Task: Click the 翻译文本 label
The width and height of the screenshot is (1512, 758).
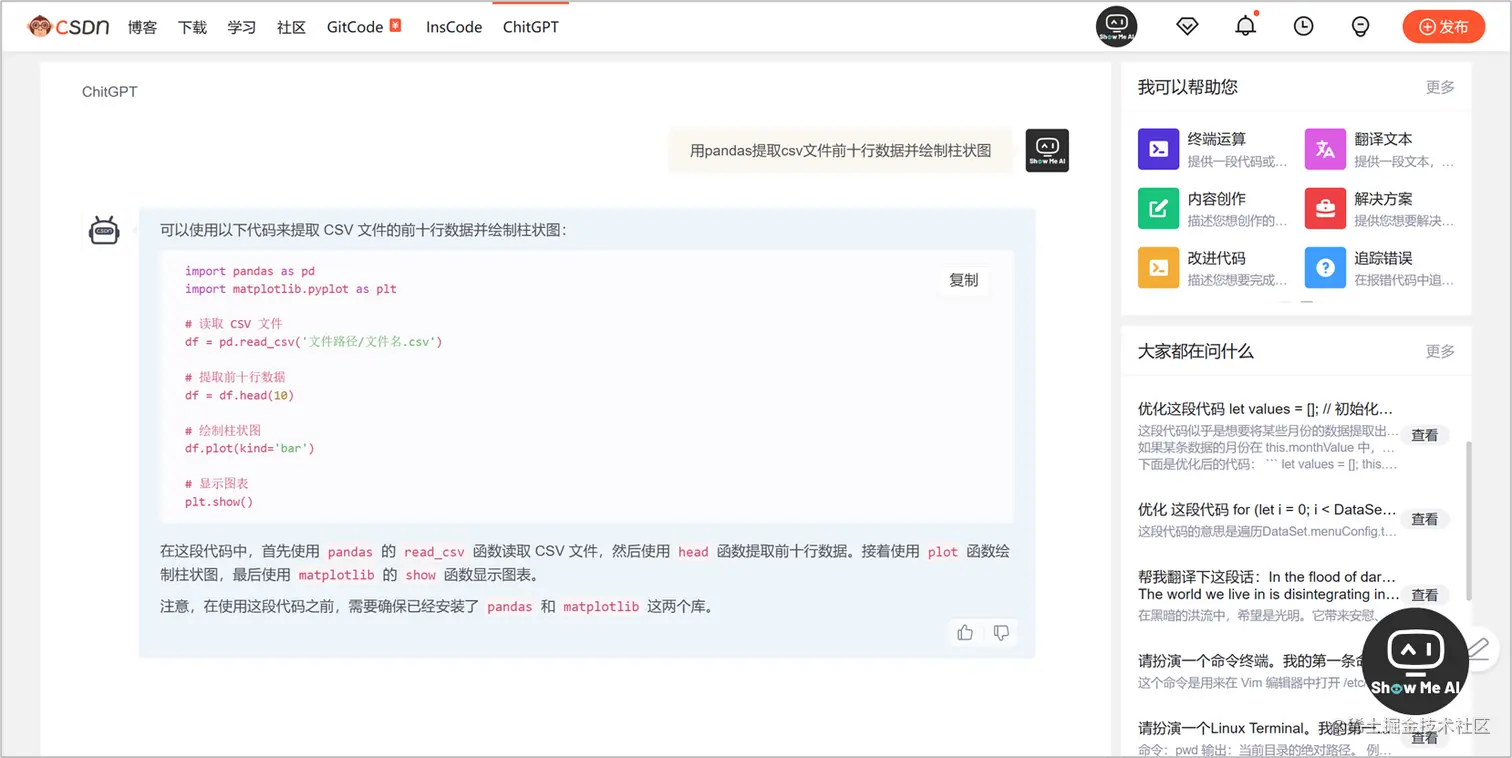Action: click(1383, 139)
